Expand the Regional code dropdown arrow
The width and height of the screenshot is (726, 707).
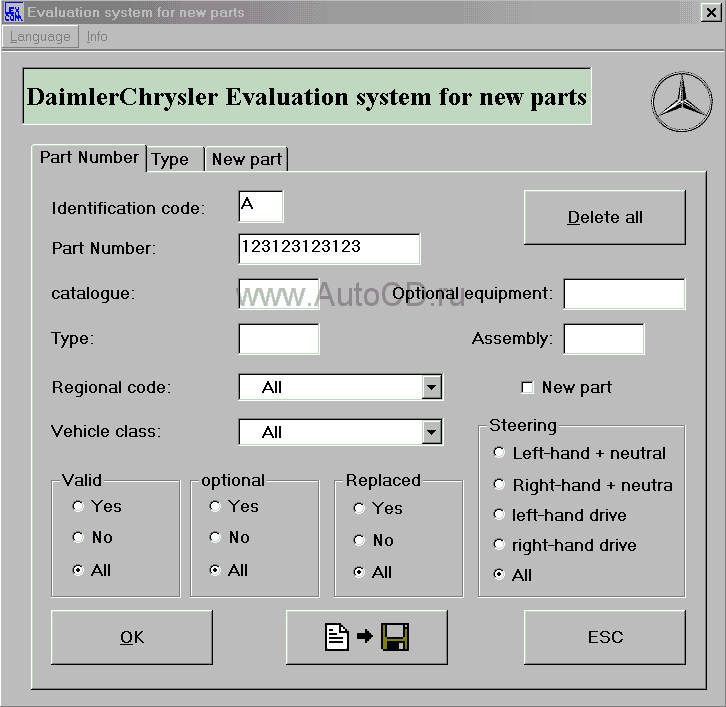pyautogui.click(x=432, y=387)
